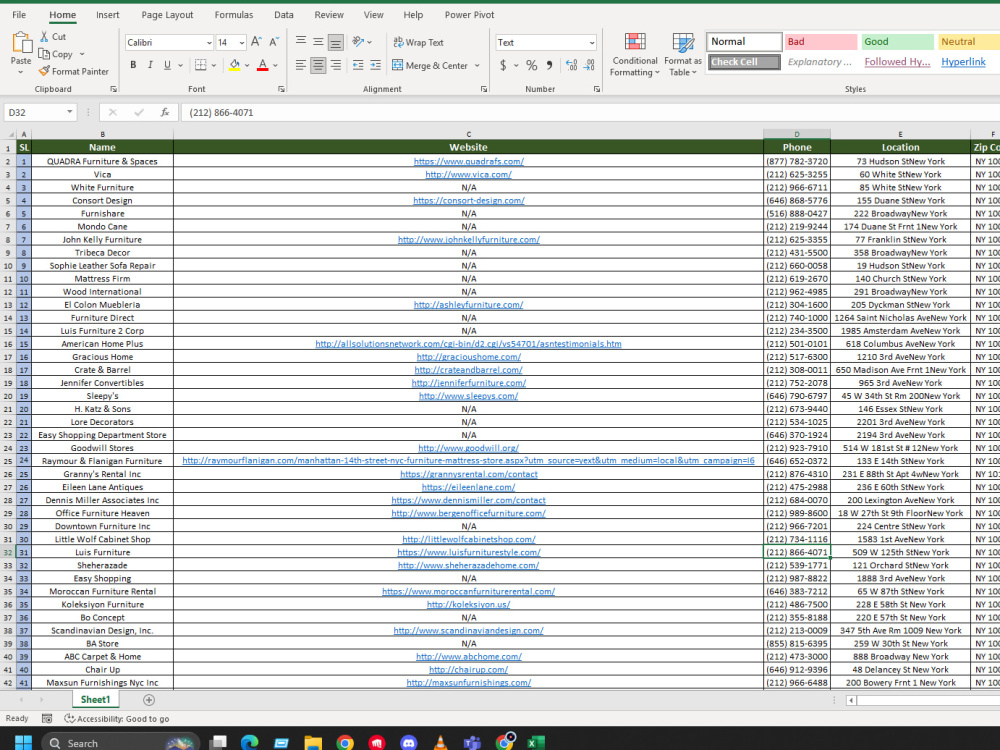Click the Decrease Decimal icon
The height and width of the screenshot is (750, 1000).
tap(589, 65)
